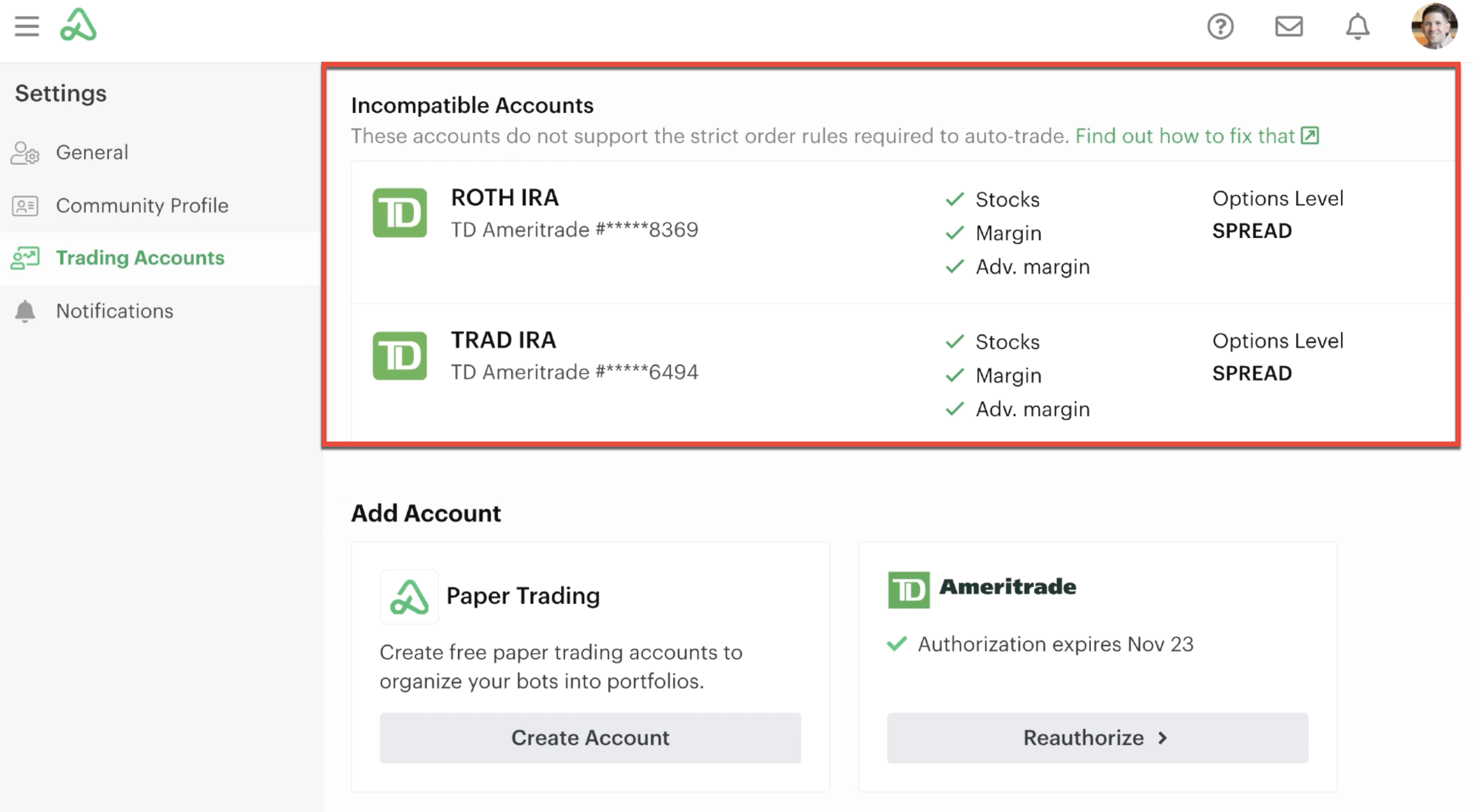The image size is (1473, 812).
Task: Click the chevron on Reauthorize button
Action: 1162,738
